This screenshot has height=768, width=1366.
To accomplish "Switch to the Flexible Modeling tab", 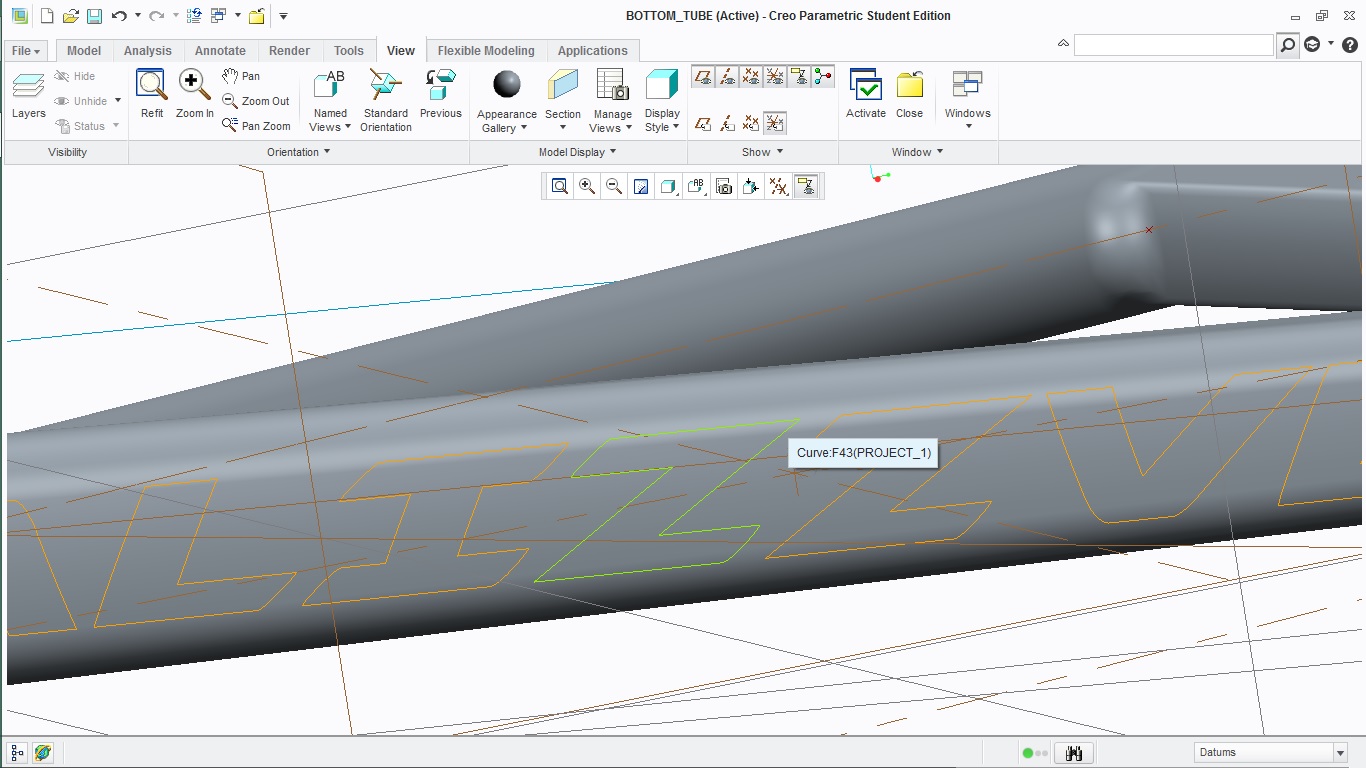I will point(486,51).
